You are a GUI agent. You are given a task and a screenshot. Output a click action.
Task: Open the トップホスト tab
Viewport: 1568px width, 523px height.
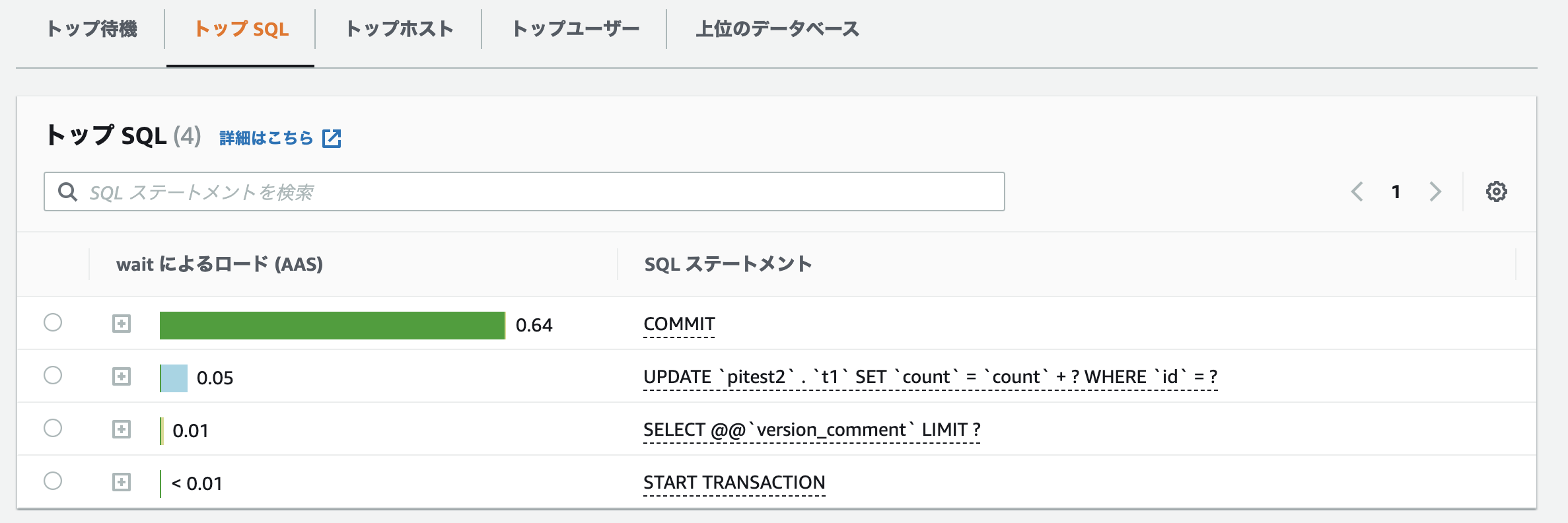[399, 29]
